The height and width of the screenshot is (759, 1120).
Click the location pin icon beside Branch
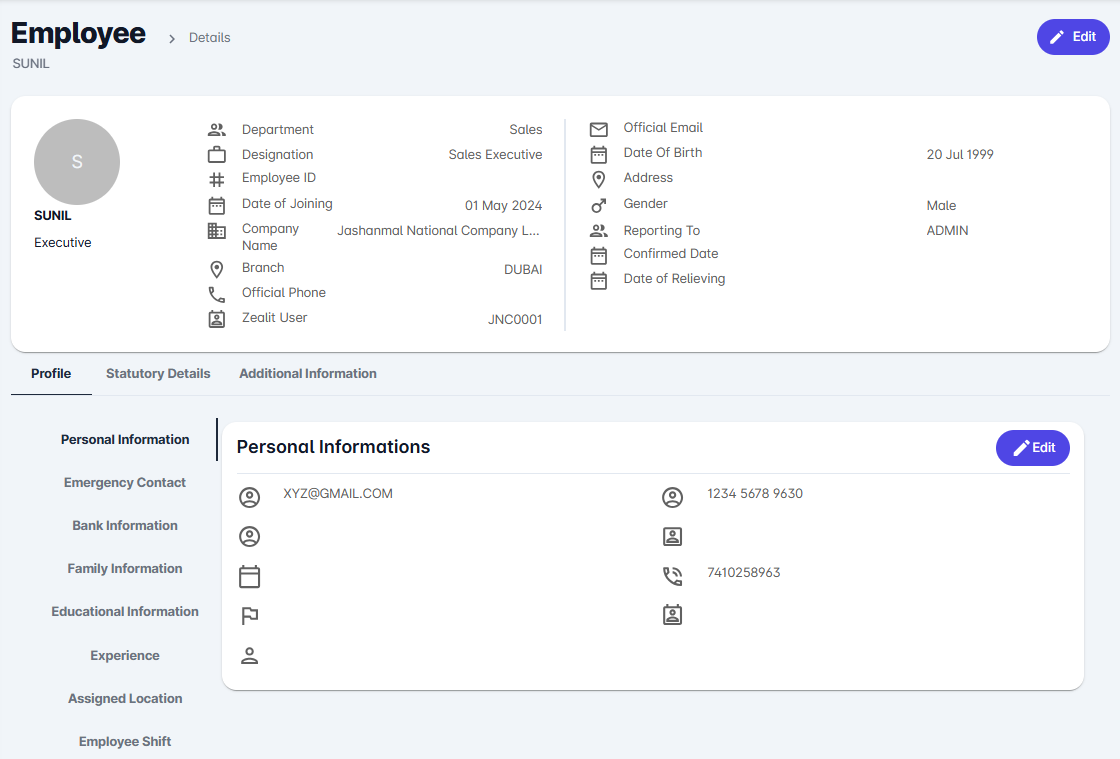tap(216, 270)
